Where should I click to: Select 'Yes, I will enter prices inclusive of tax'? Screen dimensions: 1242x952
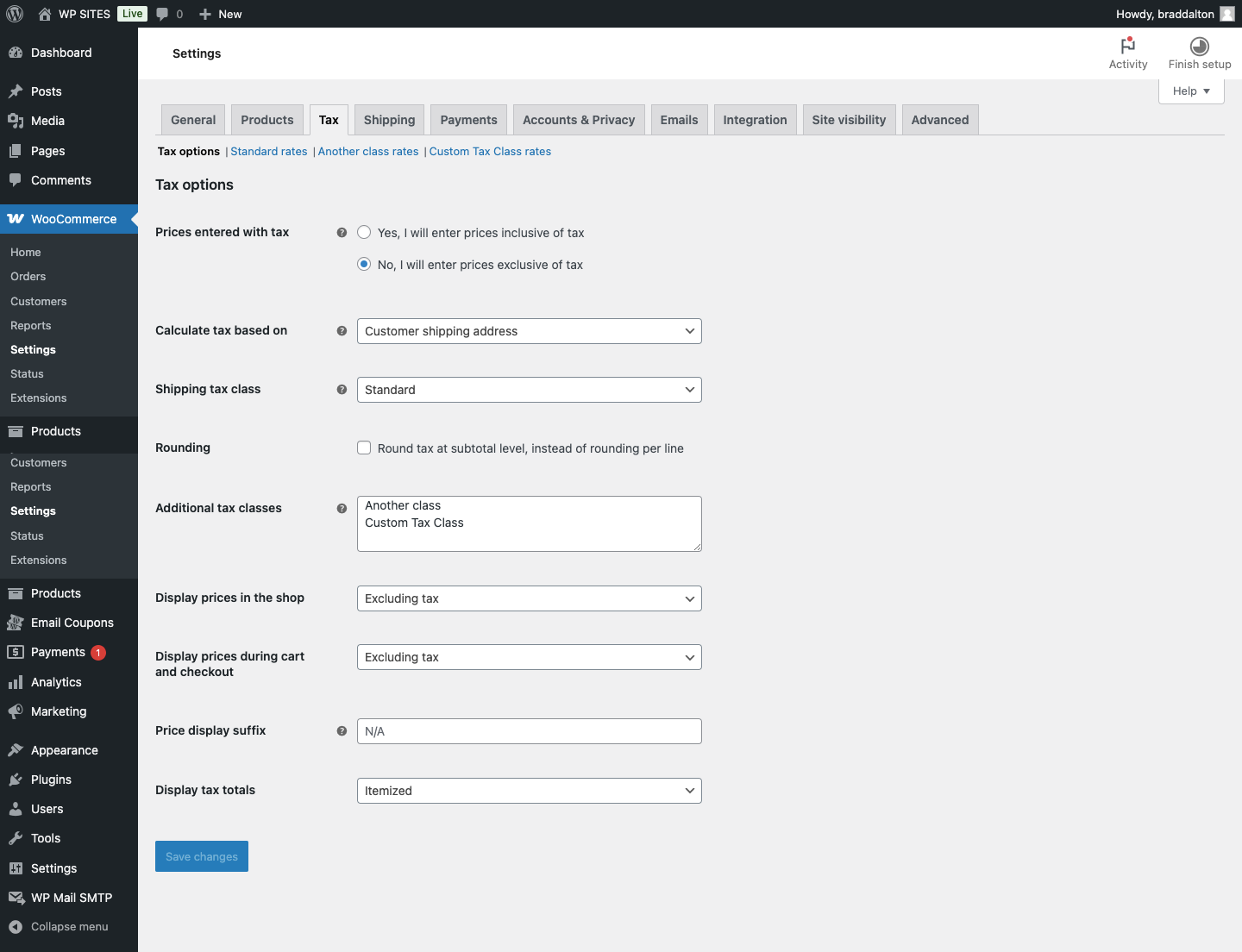[x=364, y=233]
